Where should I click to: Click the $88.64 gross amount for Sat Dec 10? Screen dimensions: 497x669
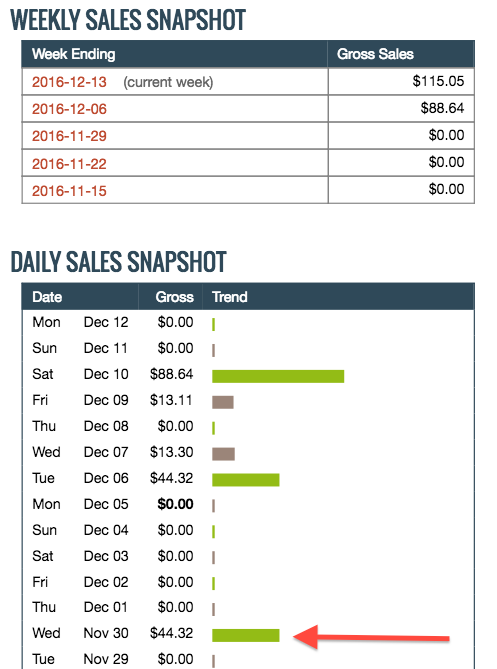click(x=171, y=374)
